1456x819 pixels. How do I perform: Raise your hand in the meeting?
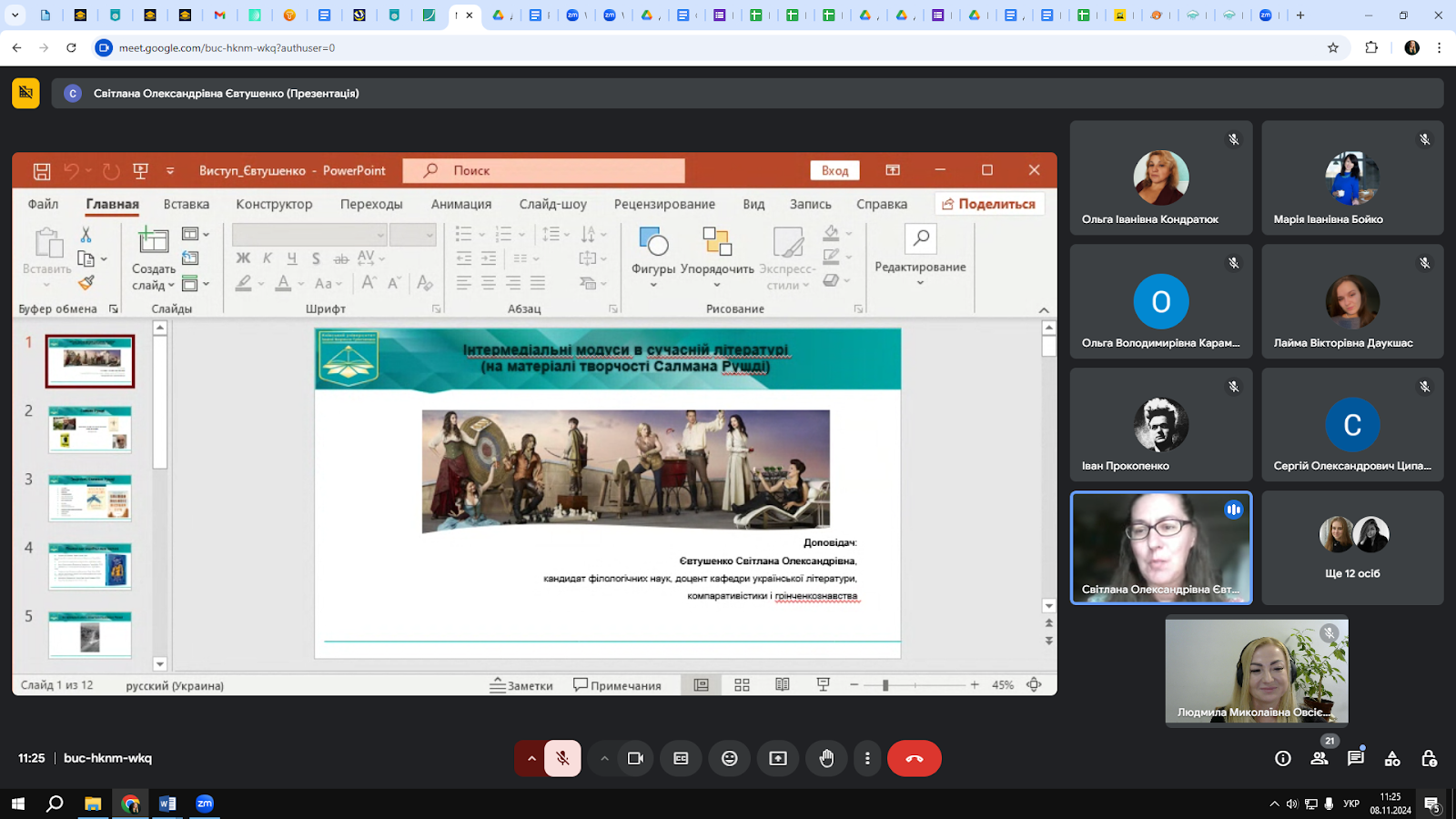[x=826, y=758]
